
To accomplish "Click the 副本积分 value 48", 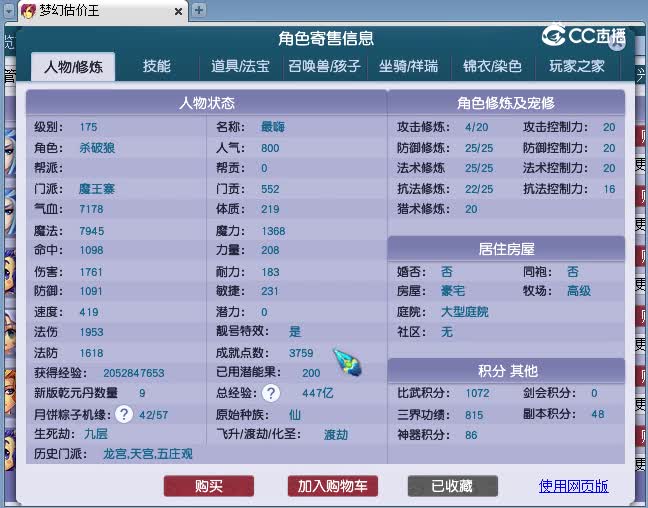I will coord(598,414).
